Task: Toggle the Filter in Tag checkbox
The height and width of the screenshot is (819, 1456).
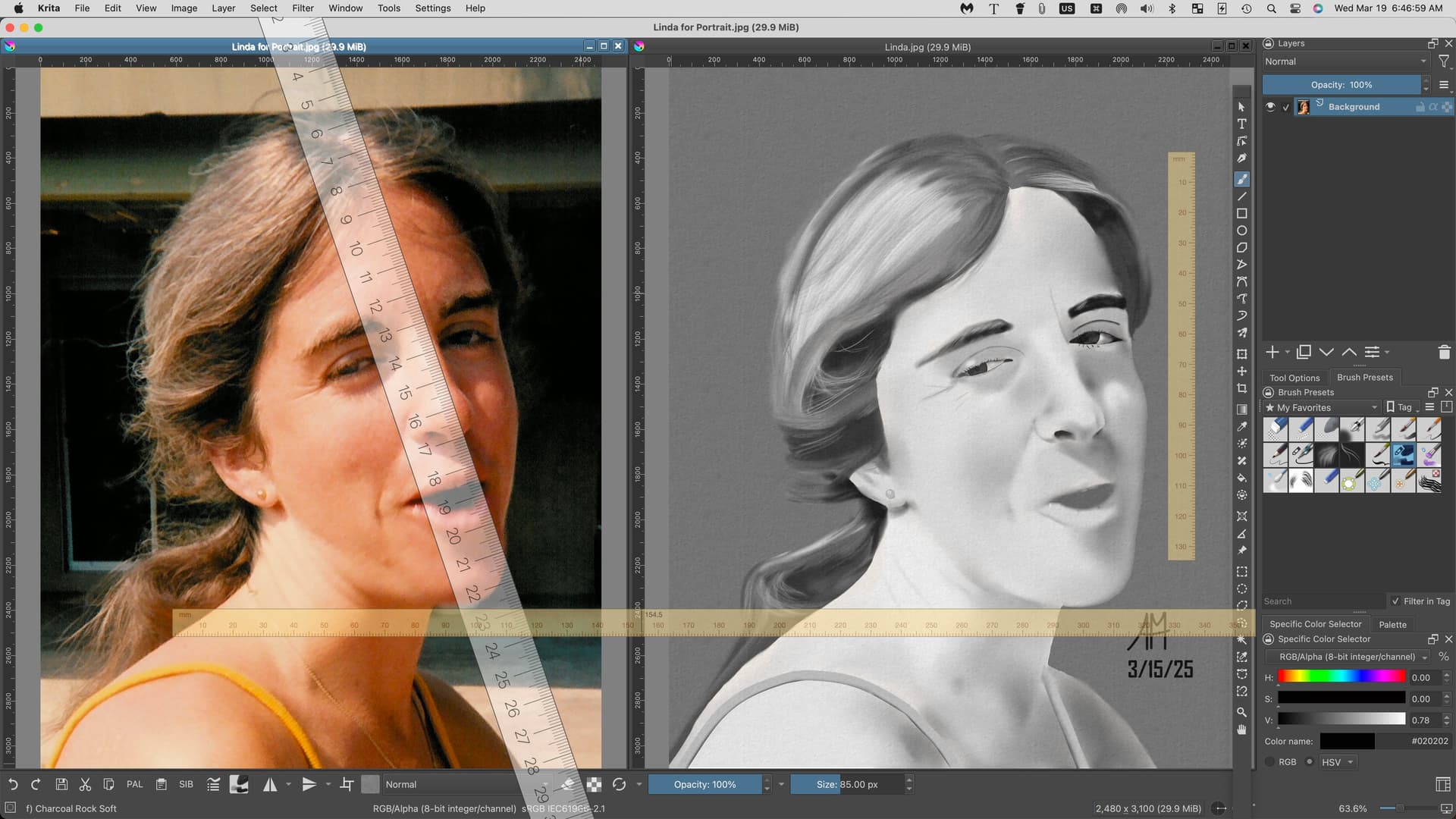Action: coord(1395,601)
